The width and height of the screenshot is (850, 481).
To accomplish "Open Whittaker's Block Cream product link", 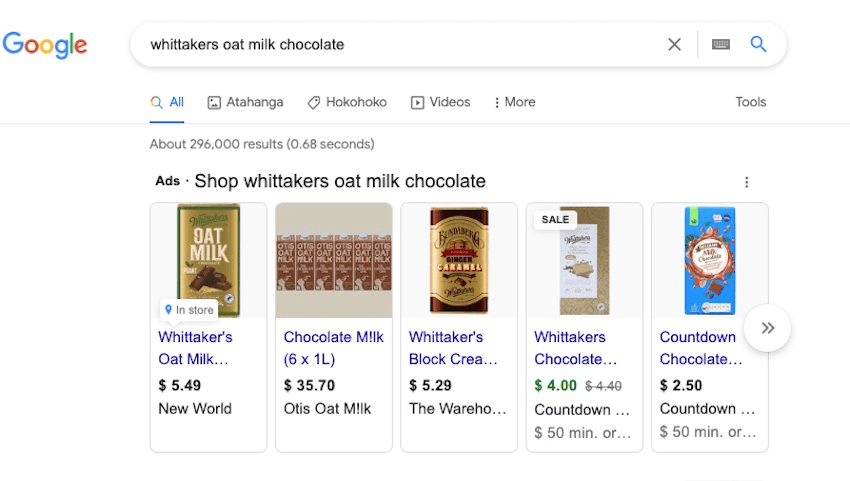I will (x=452, y=348).
